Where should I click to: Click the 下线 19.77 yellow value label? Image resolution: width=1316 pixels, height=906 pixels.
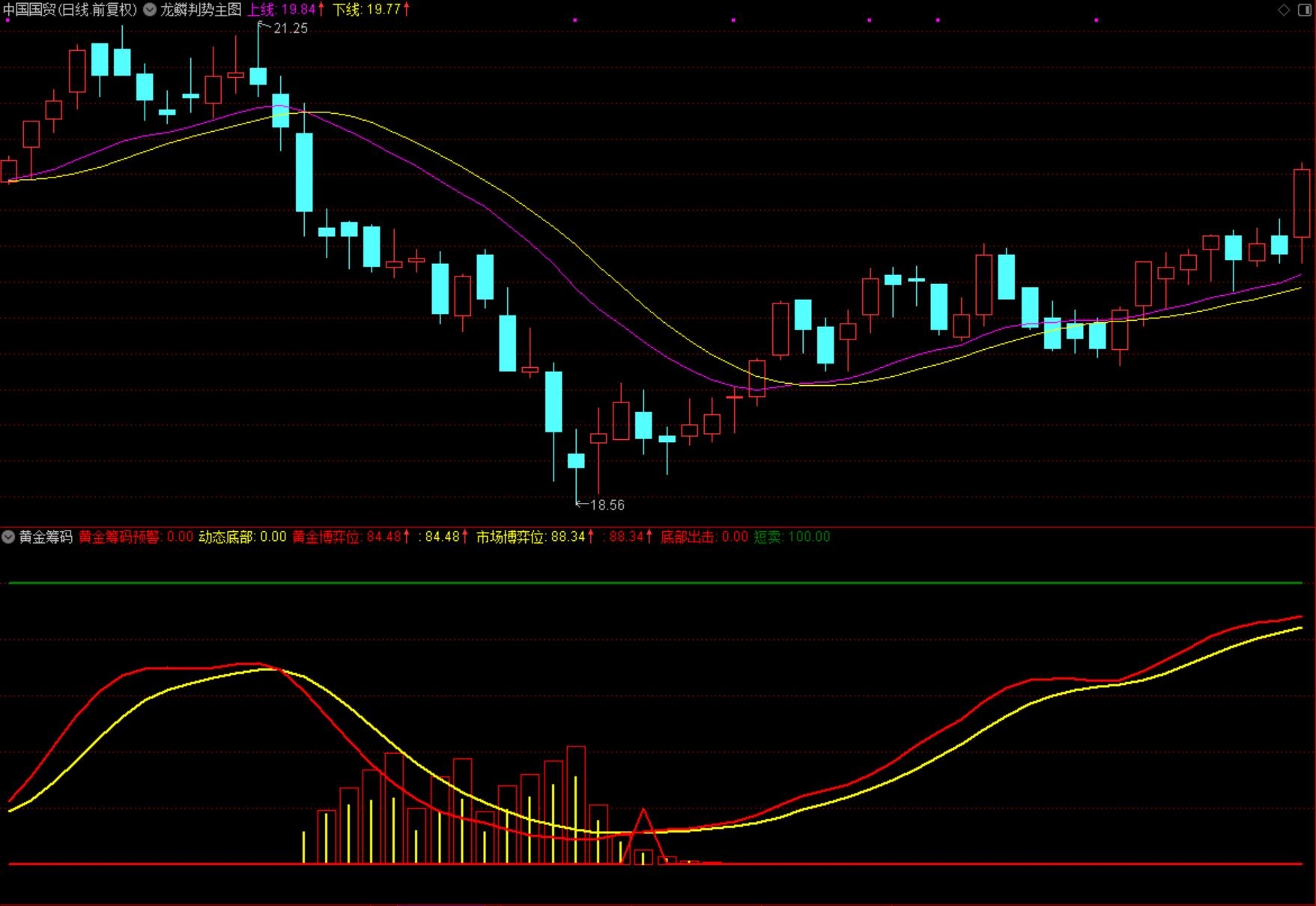372,10
